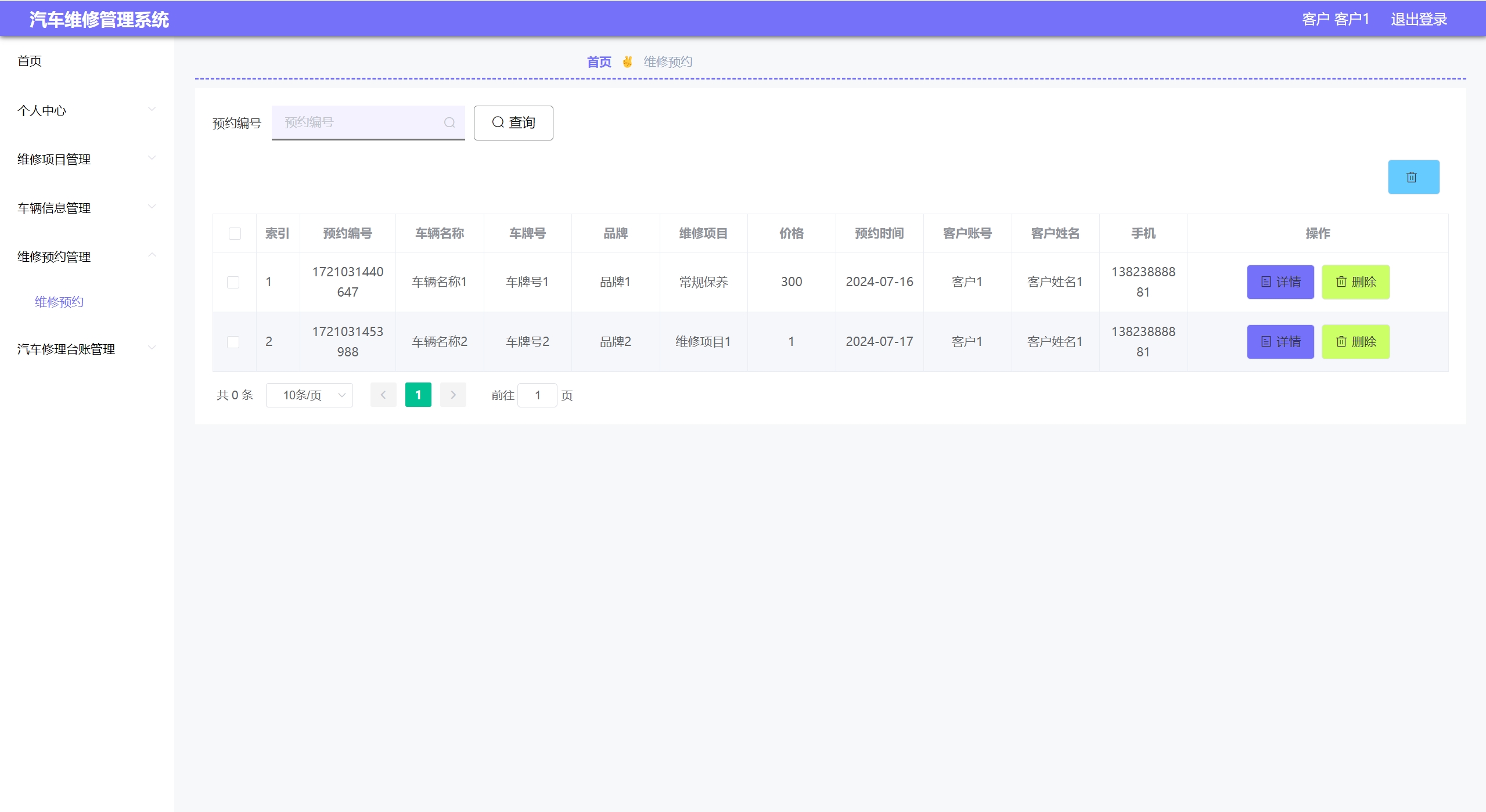This screenshot has width=1486, height=812.
Task: Check the checkbox for row 1
Action: tap(233, 282)
